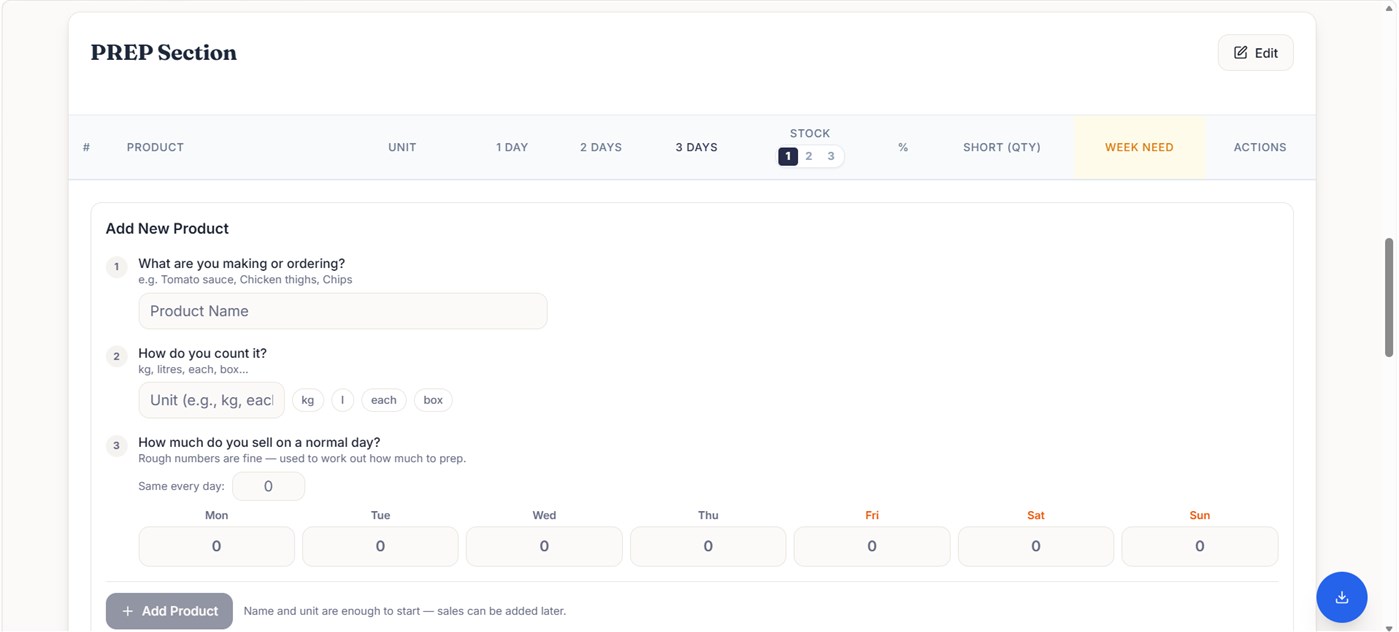Viewport: 1399px width, 632px height.
Task: Click the % column header
Action: pos(903,147)
